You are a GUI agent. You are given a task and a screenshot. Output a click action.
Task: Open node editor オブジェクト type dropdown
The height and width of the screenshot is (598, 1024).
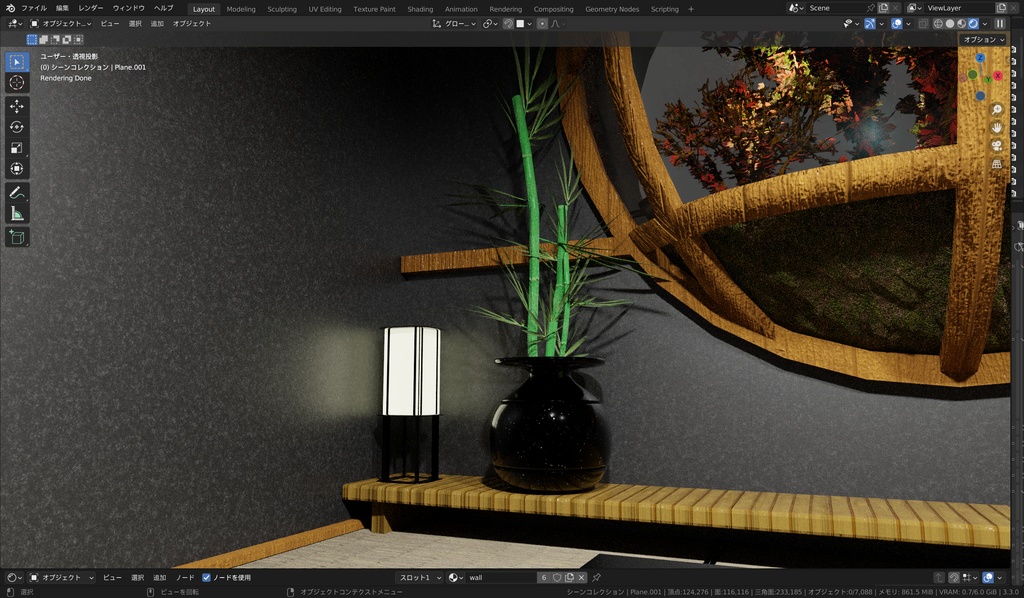click(x=61, y=578)
